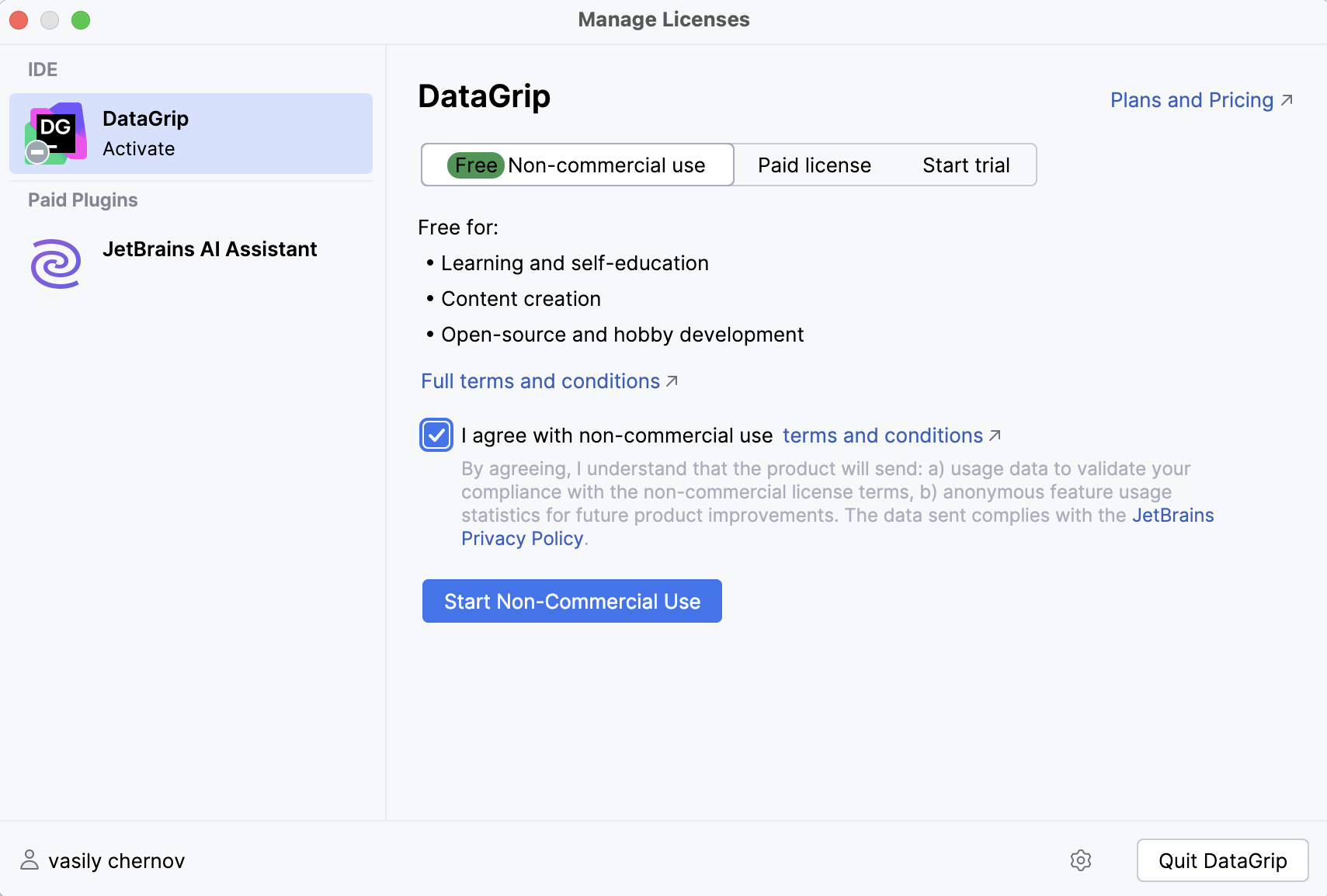Click the vasily chernov account name

tap(116, 860)
